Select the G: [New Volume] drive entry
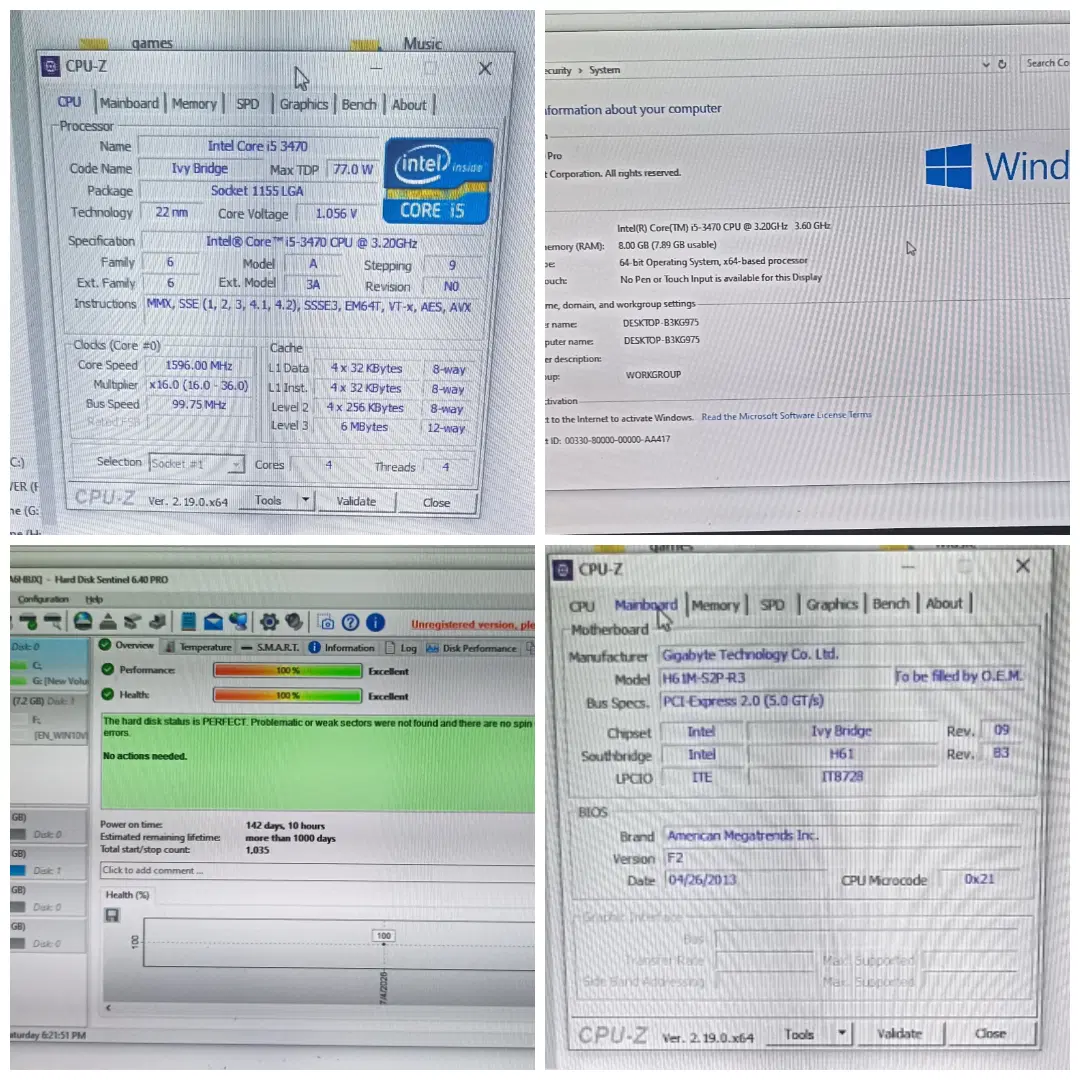This screenshot has height=1080, width=1080. (50, 681)
